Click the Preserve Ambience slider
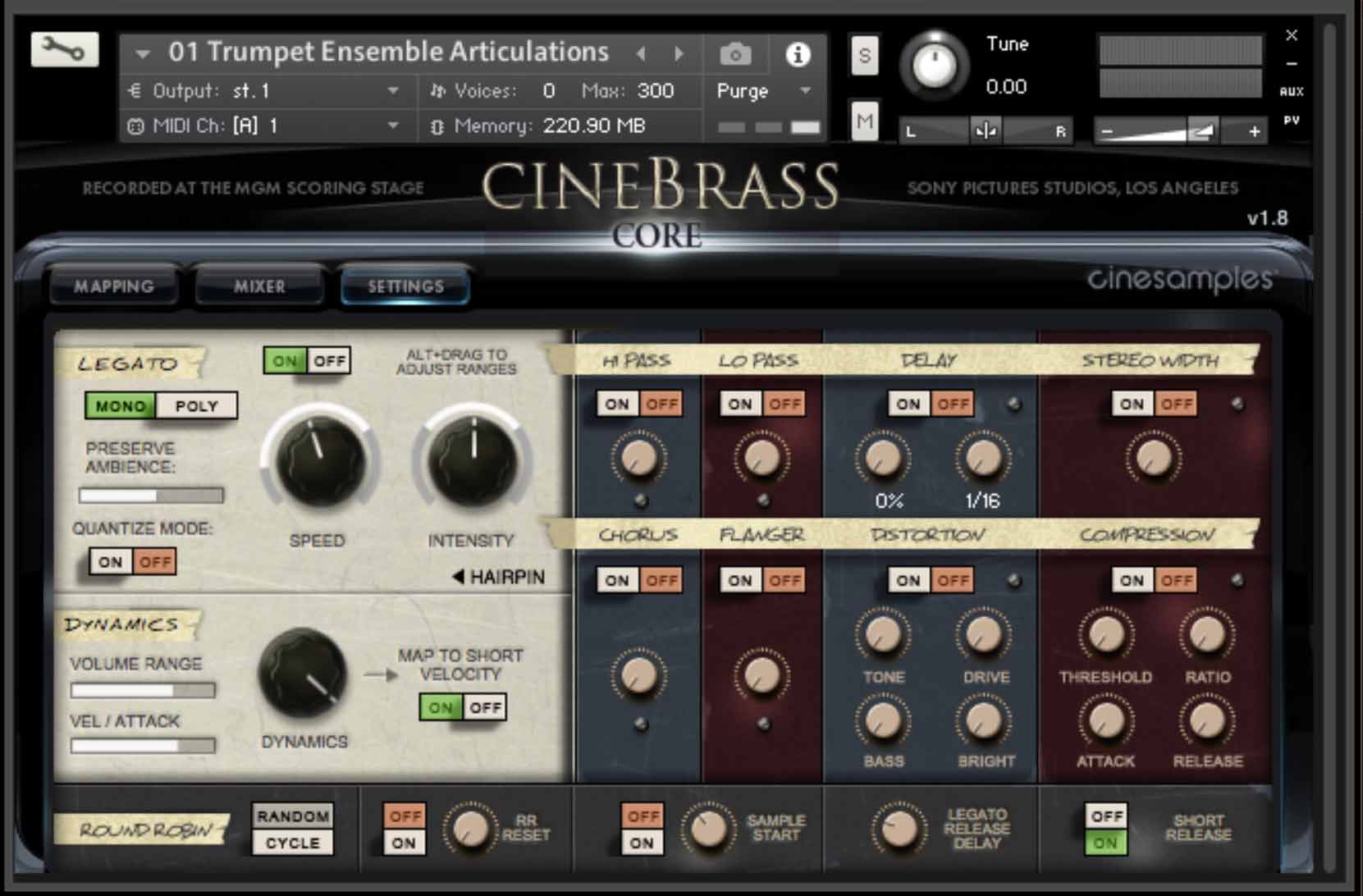 coord(152,496)
